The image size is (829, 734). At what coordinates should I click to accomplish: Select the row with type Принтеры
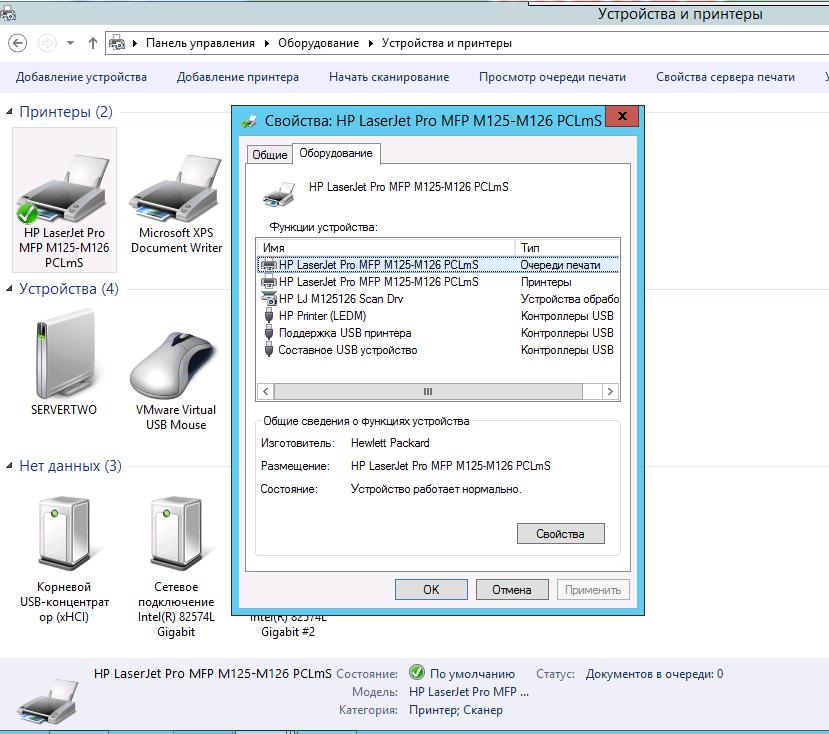pos(438,282)
